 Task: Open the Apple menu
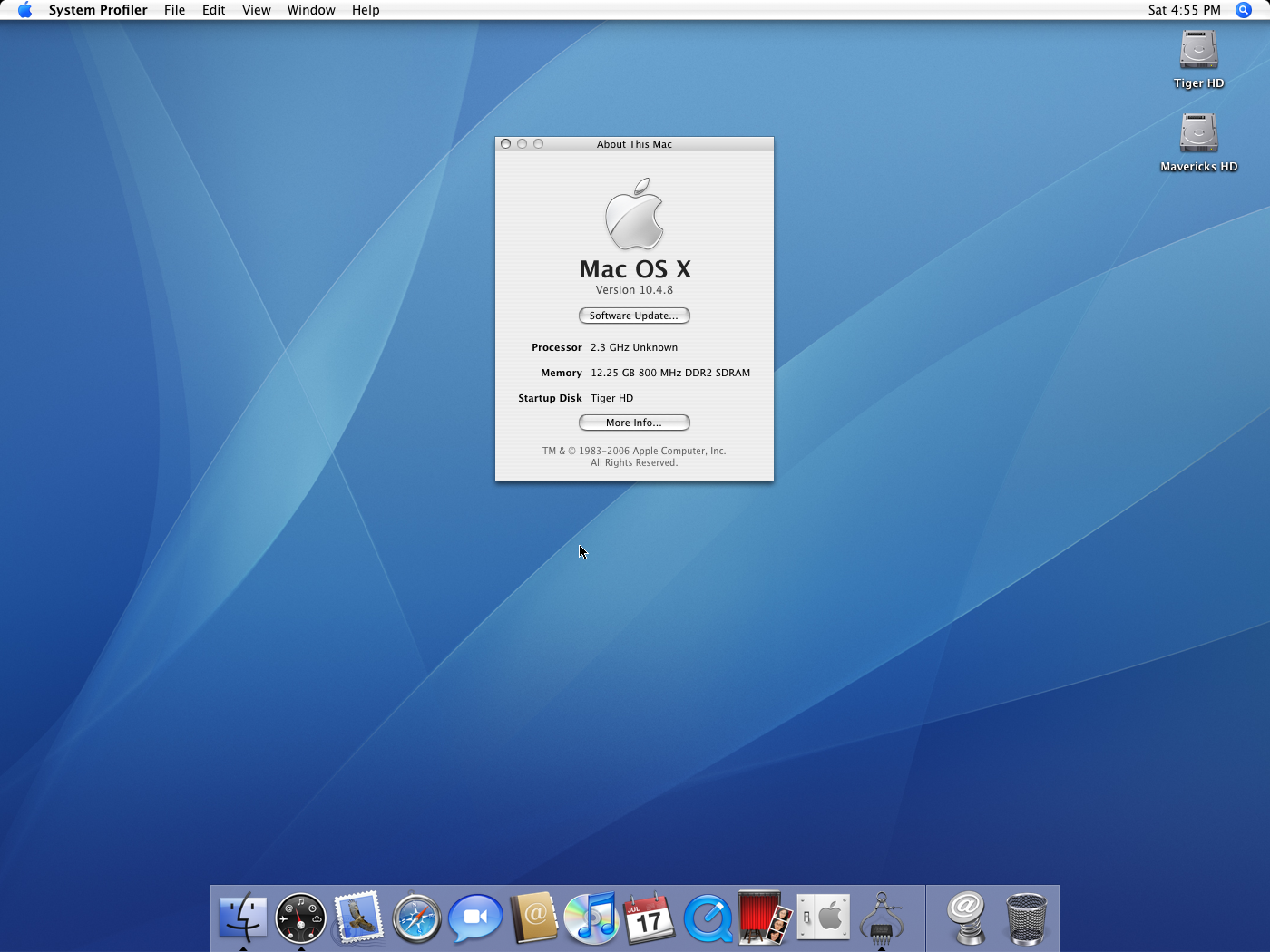click(24, 10)
